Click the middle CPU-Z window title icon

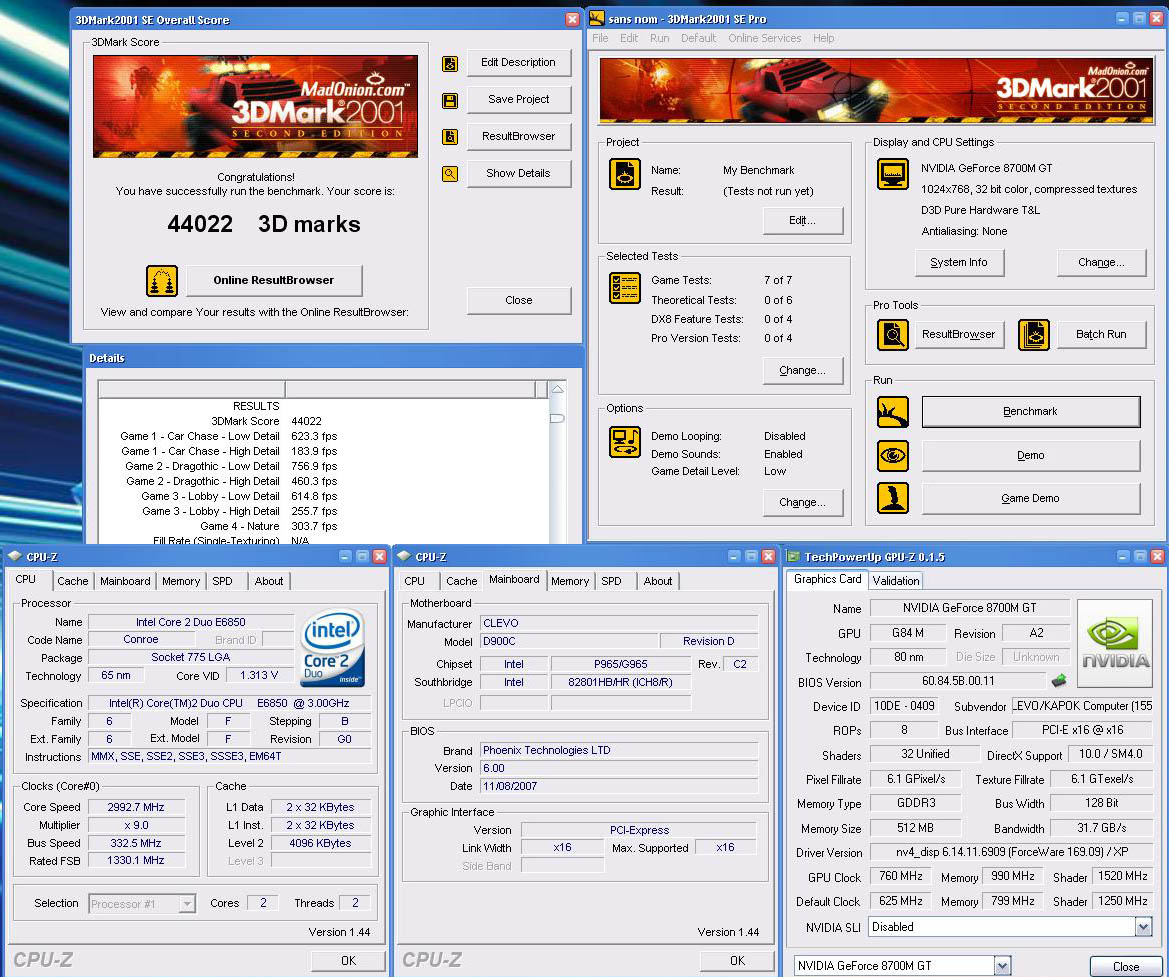404,556
